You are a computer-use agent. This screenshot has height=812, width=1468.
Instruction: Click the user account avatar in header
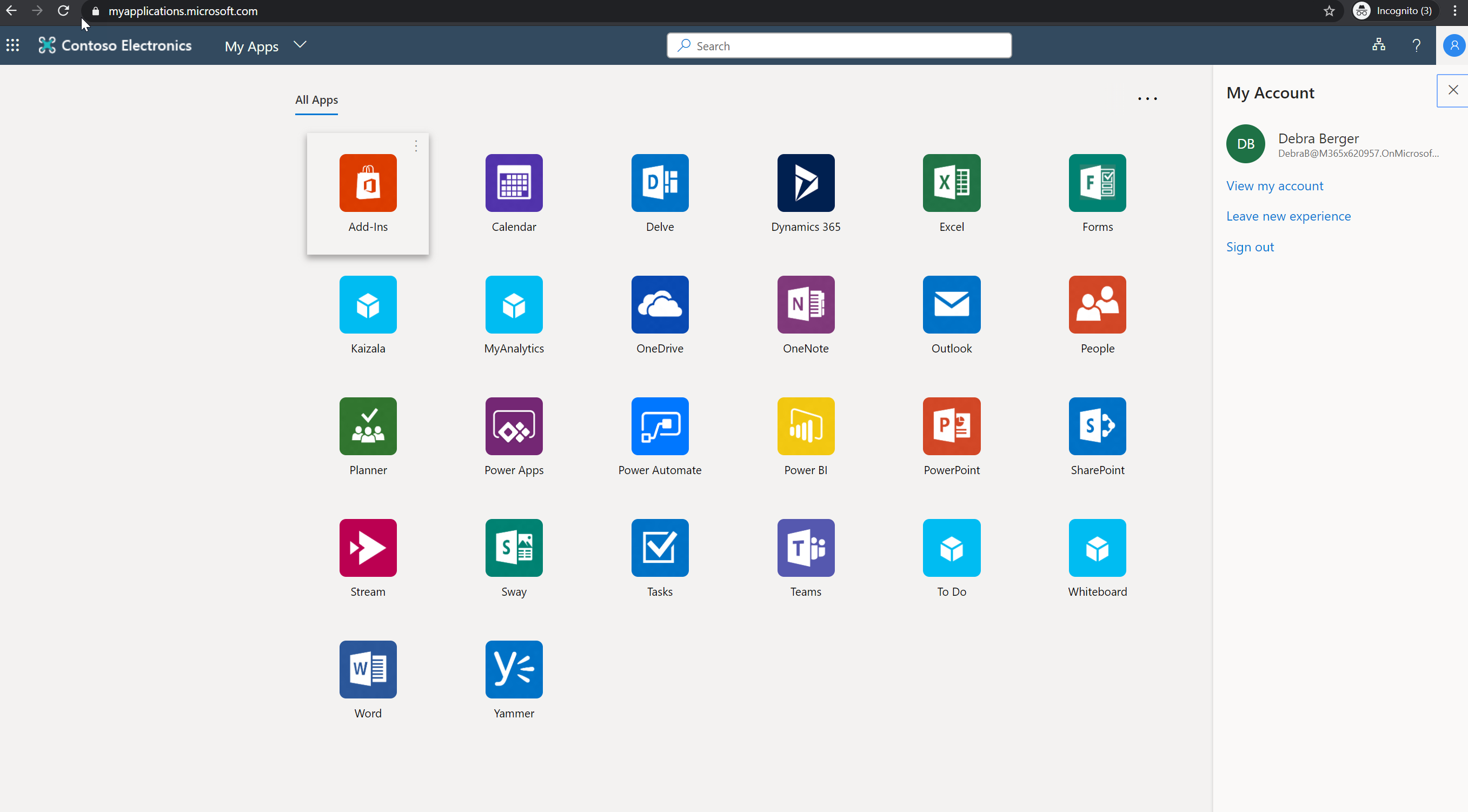pos(1454,45)
